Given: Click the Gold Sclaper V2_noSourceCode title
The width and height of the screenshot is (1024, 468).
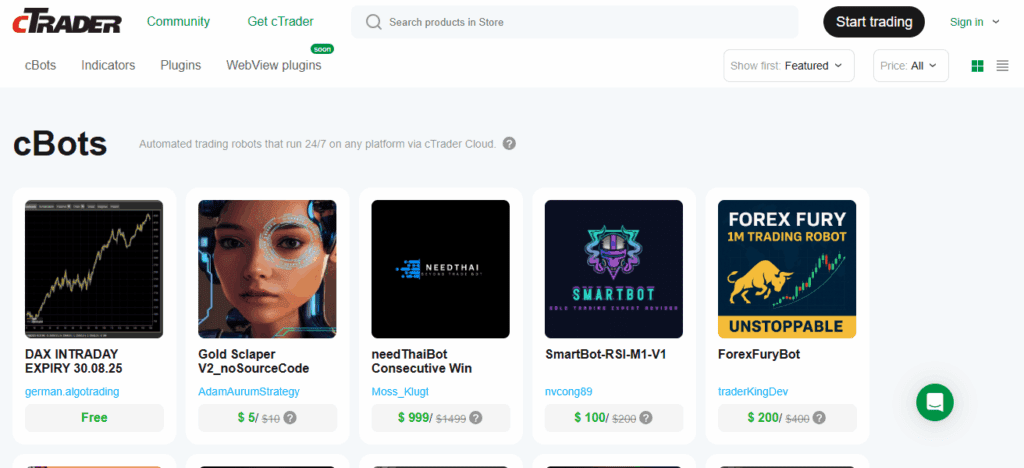Looking at the screenshot, I should coord(253,362).
